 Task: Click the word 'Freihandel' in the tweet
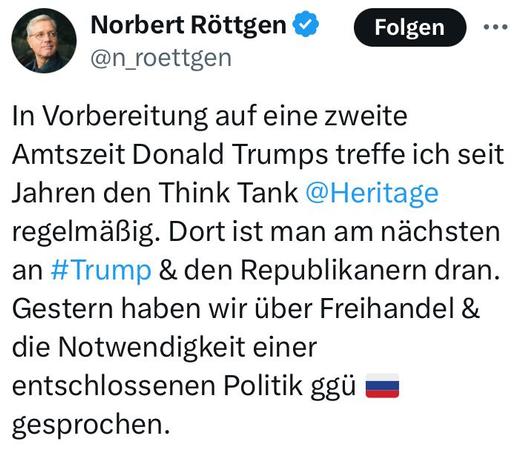387,308
